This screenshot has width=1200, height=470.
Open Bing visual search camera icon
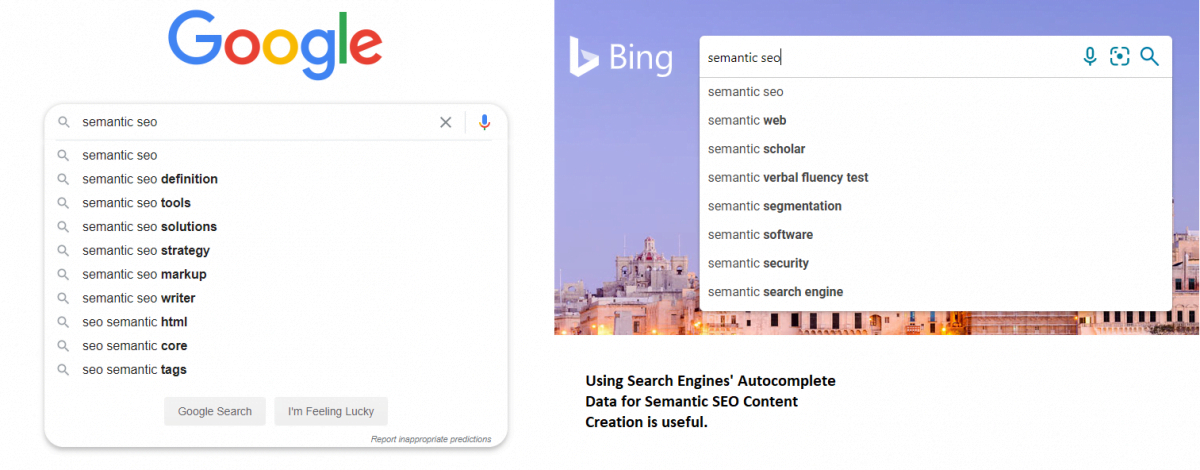[1120, 57]
